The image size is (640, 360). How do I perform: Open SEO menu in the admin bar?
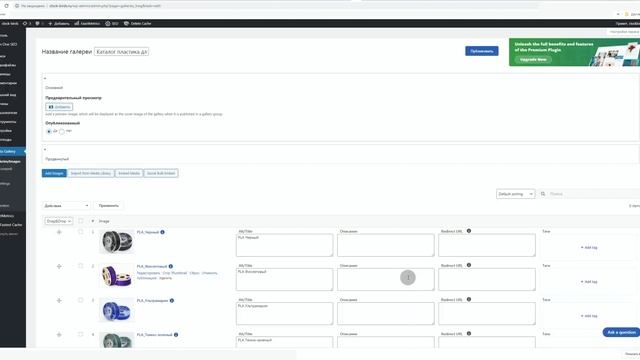pos(112,23)
